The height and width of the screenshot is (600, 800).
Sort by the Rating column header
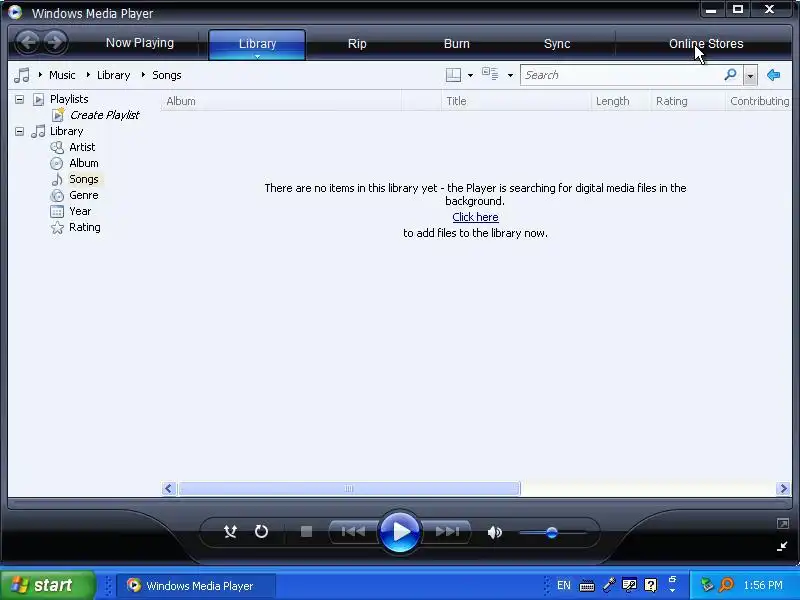(688, 101)
